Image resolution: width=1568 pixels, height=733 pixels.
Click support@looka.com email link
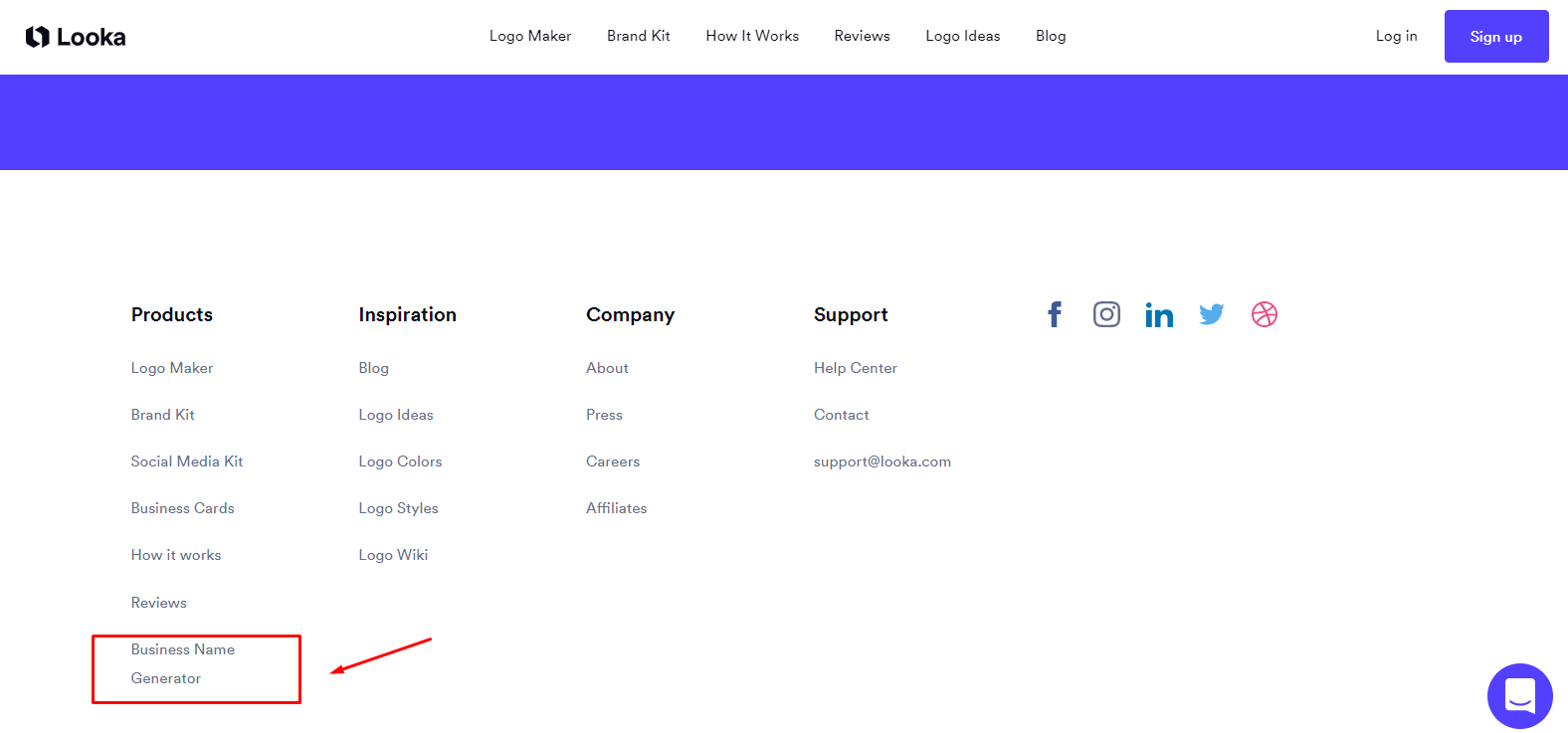(x=882, y=461)
